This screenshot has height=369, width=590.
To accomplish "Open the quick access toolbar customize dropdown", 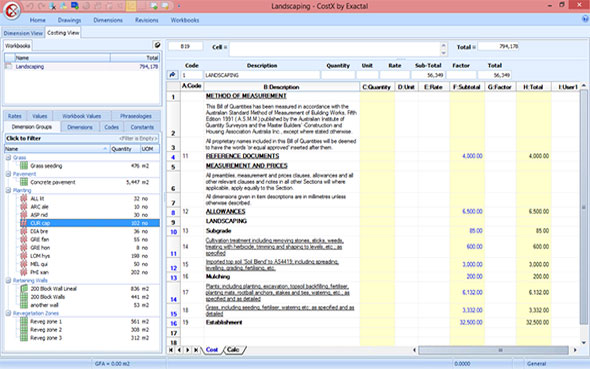I will pyautogui.click(x=179, y=6).
